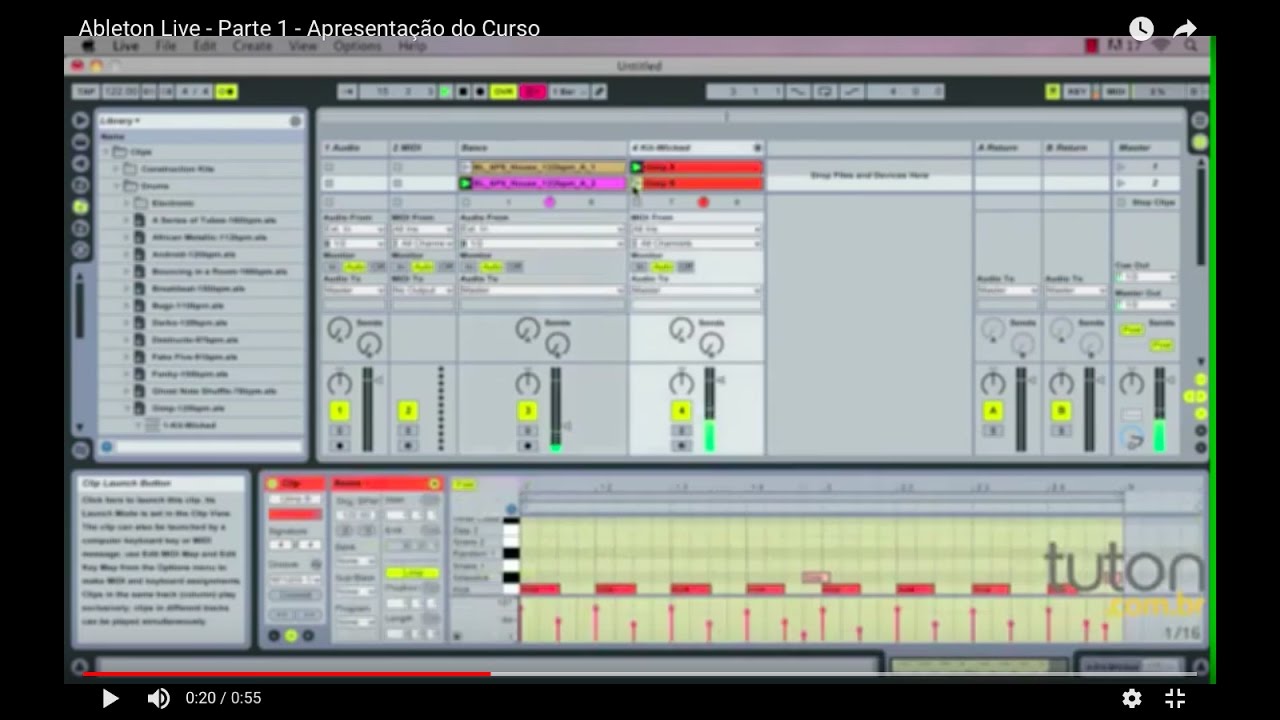Open the Cue Out dropdown in Master
The height and width of the screenshot is (720, 1280).
(1146, 277)
